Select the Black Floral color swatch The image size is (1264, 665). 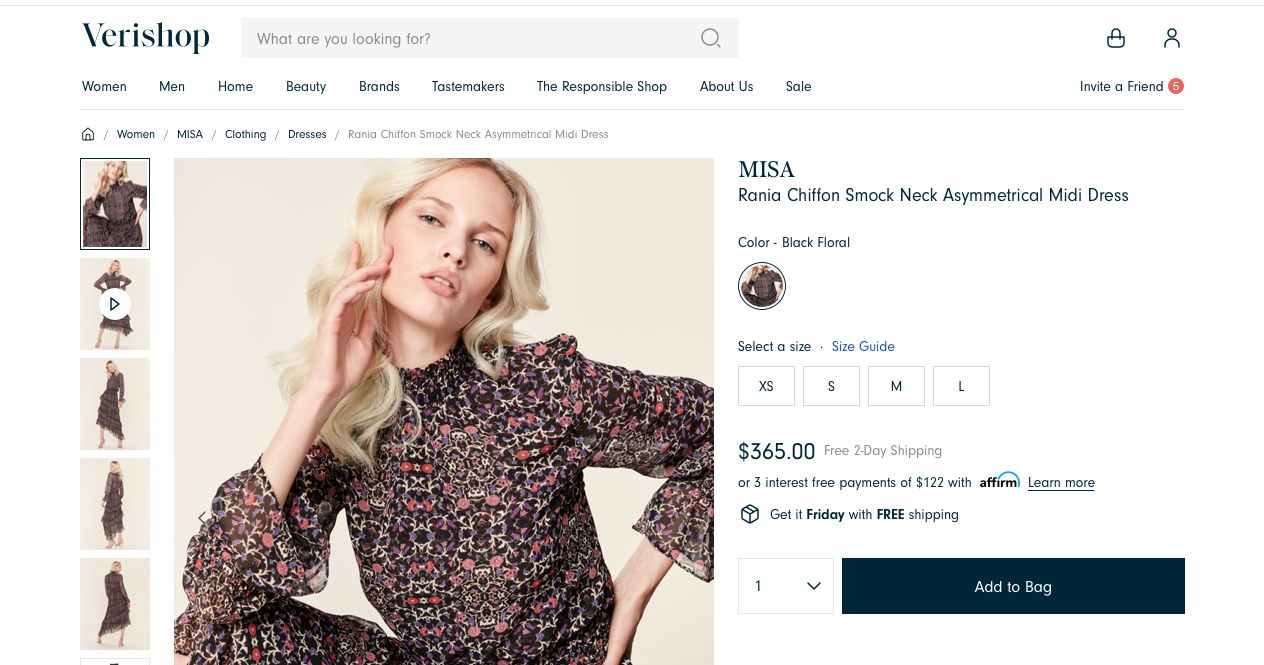click(x=762, y=286)
